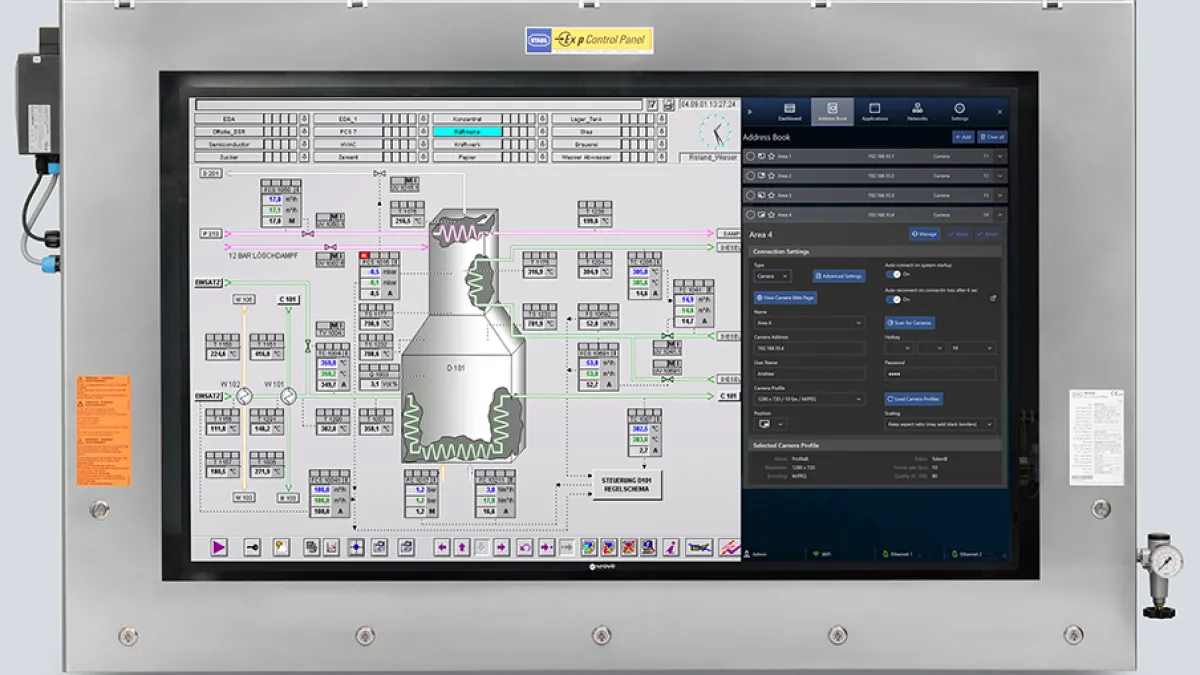Viewport: 1200px width, 675px height.
Task: Expand the Area 3 entry chevron
Action: coord(1000,195)
